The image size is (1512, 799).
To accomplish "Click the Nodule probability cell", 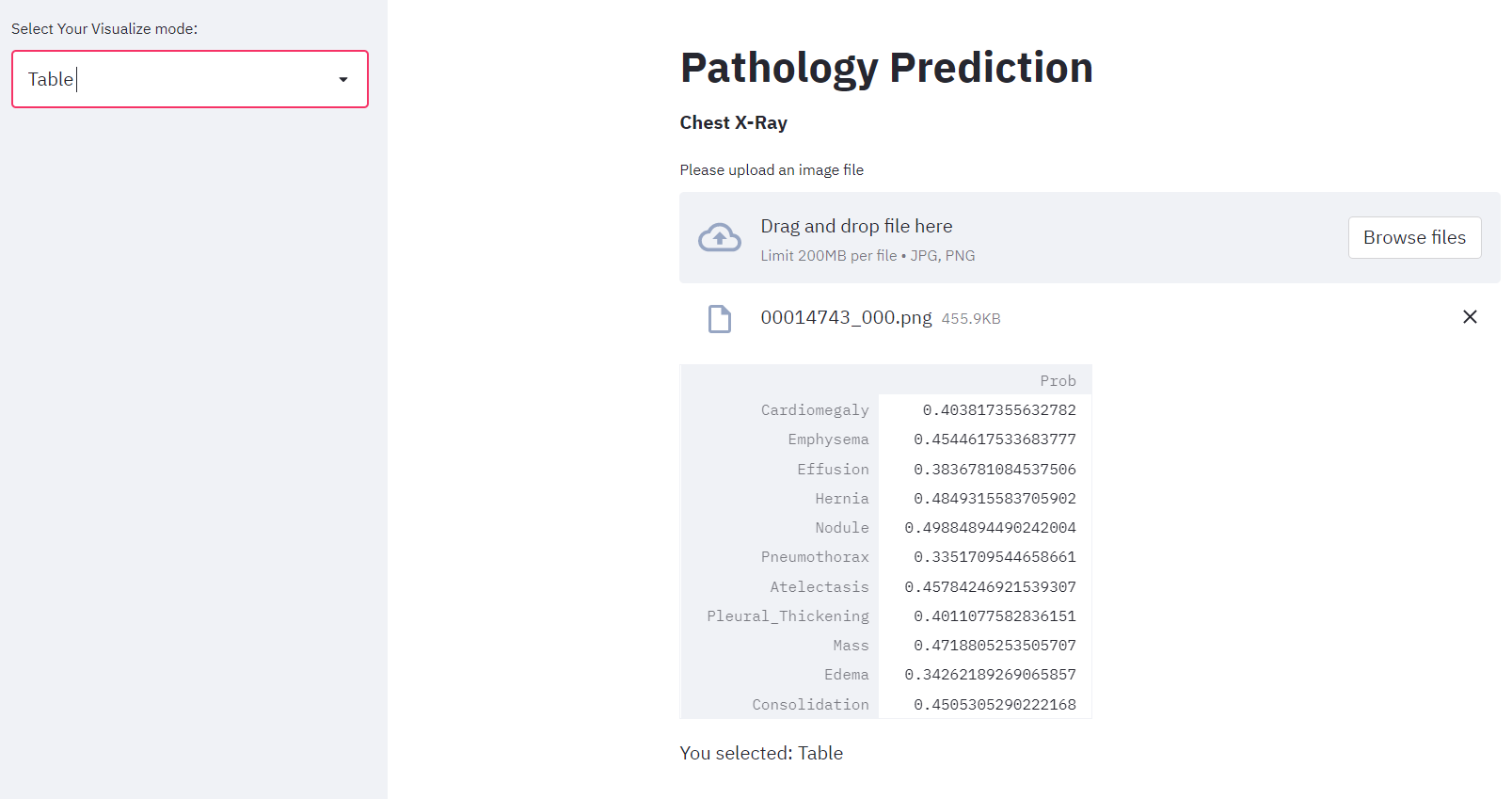I will 985,528.
